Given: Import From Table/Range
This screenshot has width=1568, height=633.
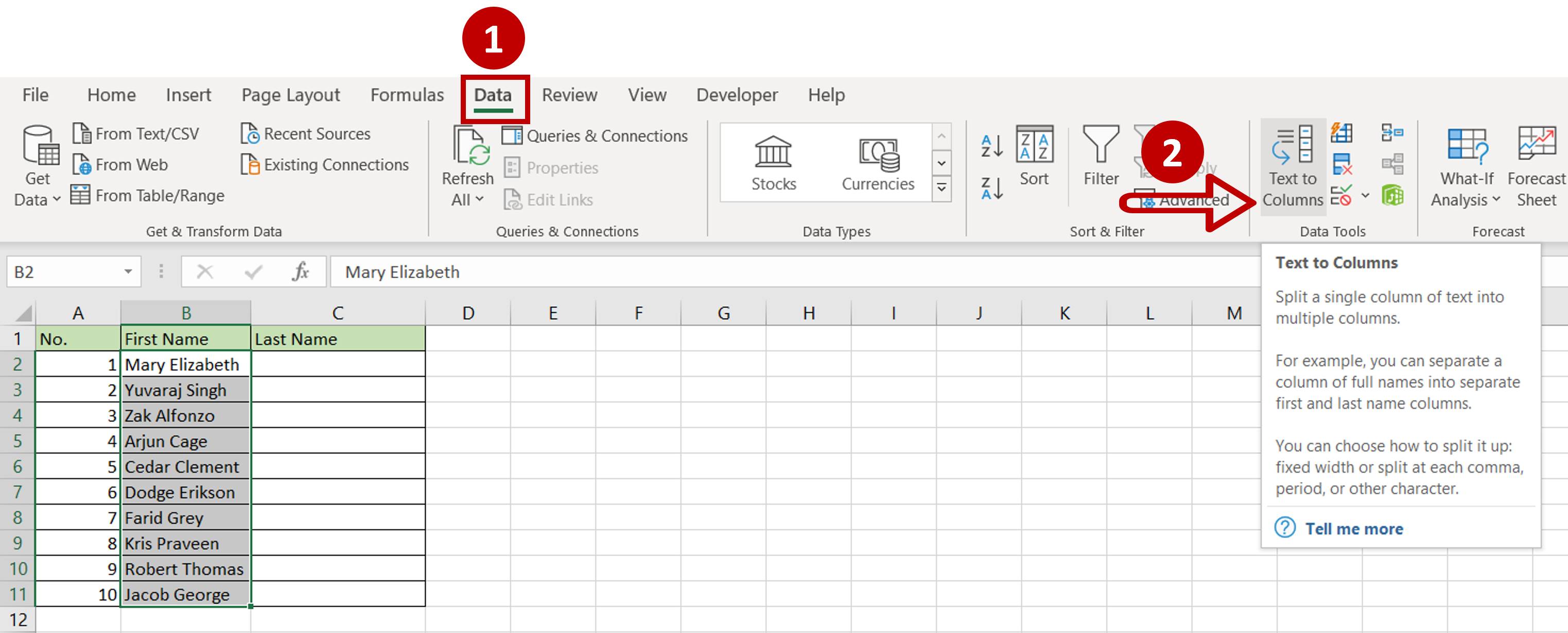Looking at the screenshot, I should click(148, 196).
